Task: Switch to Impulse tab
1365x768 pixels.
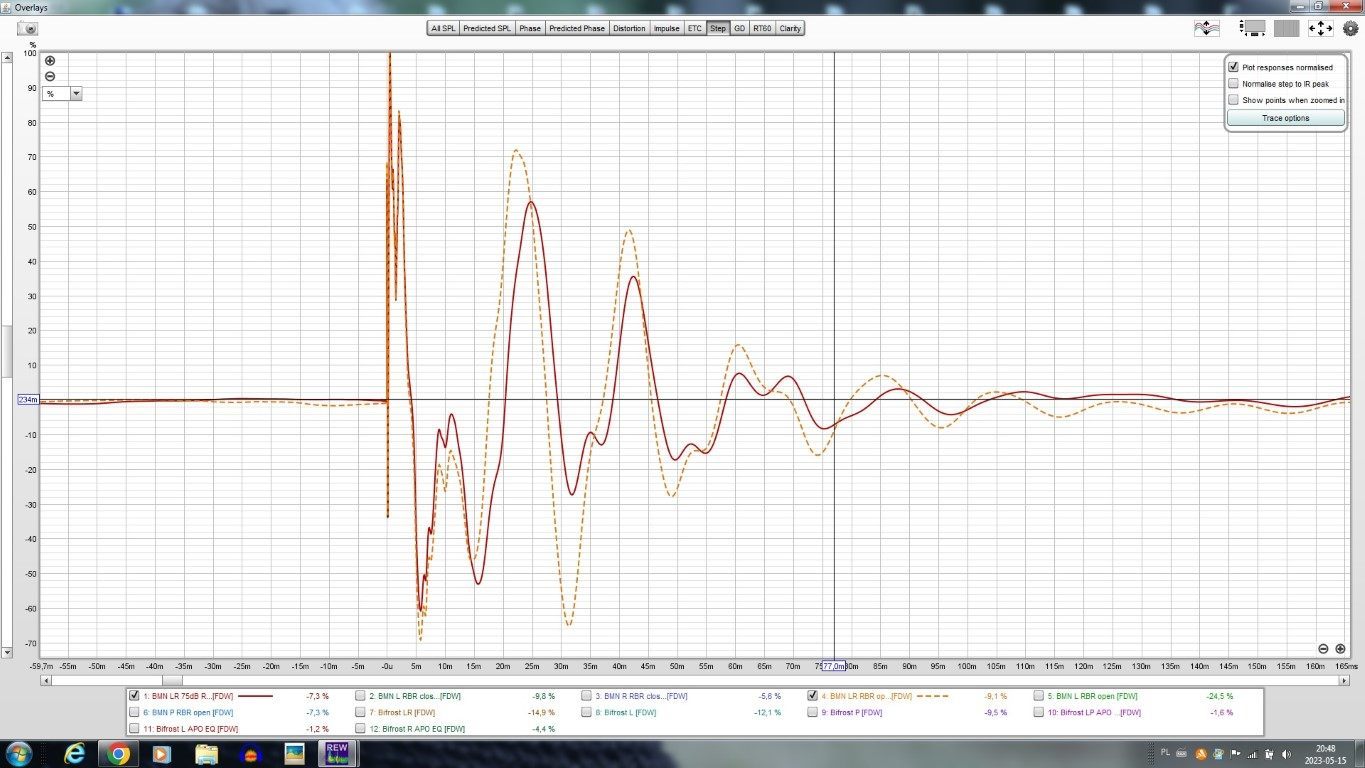Action: pyautogui.click(x=667, y=28)
